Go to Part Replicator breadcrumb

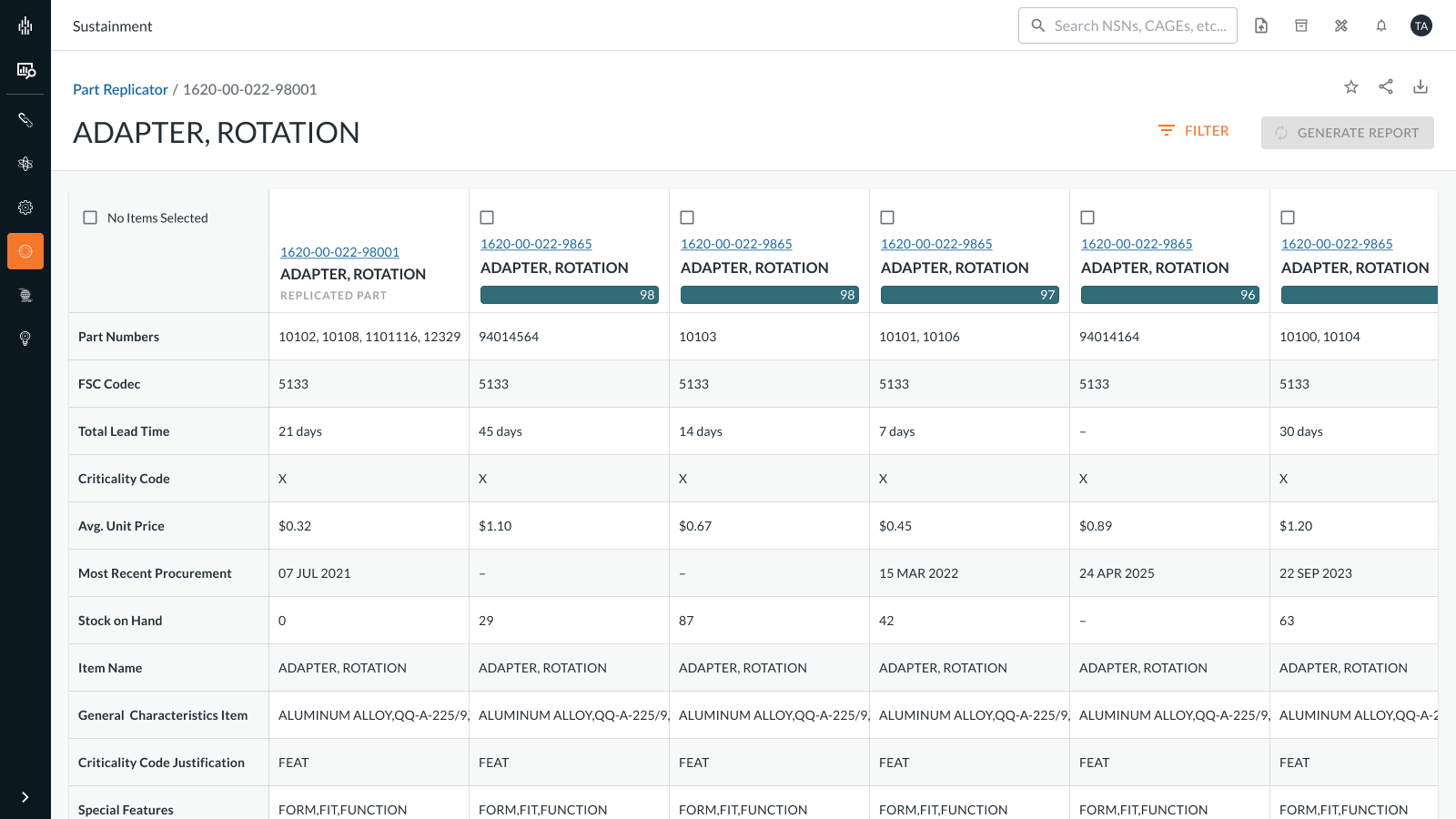120,89
